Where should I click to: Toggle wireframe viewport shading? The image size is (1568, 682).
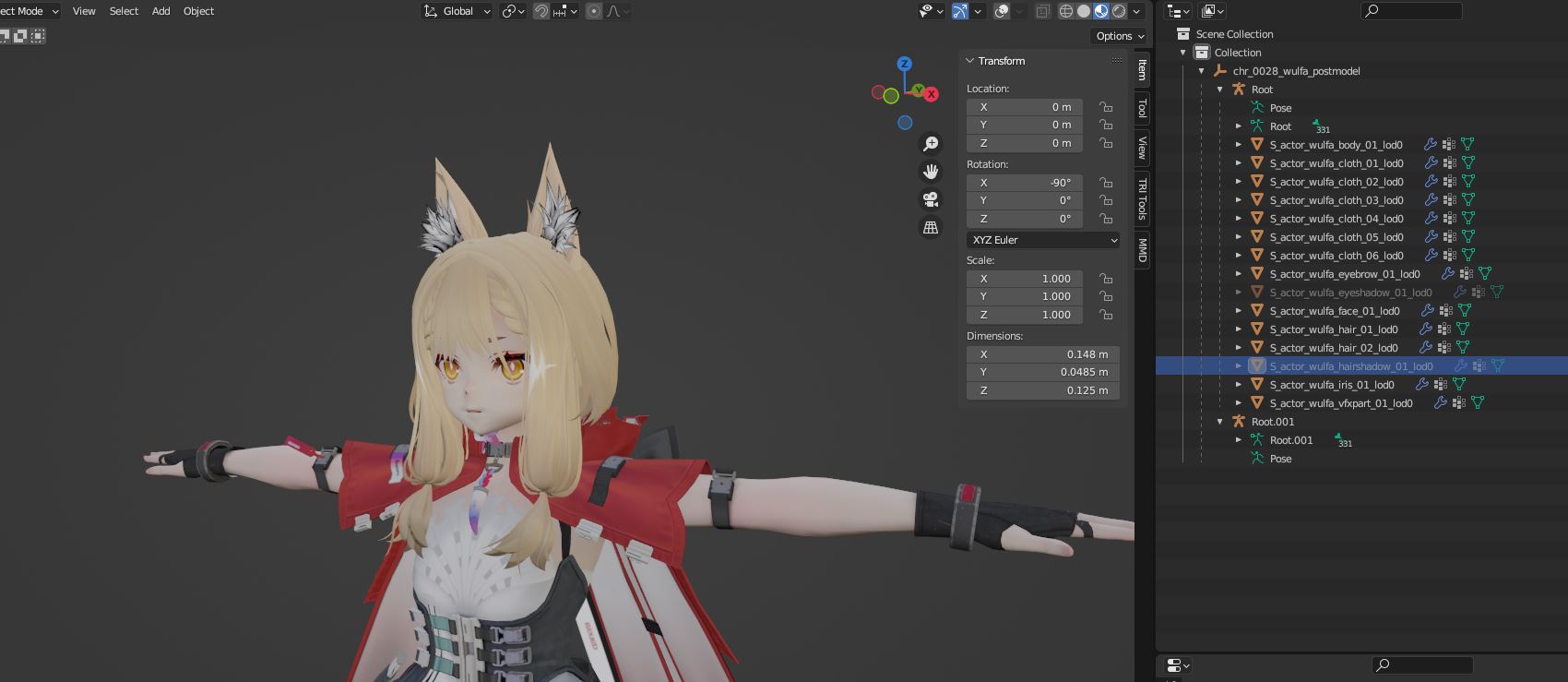point(1066,11)
